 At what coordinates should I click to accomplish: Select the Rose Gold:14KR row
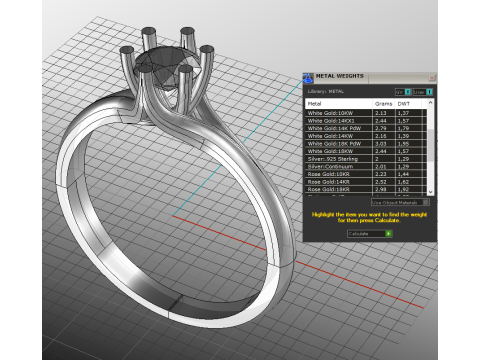pyautogui.click(x=366, y=182)
